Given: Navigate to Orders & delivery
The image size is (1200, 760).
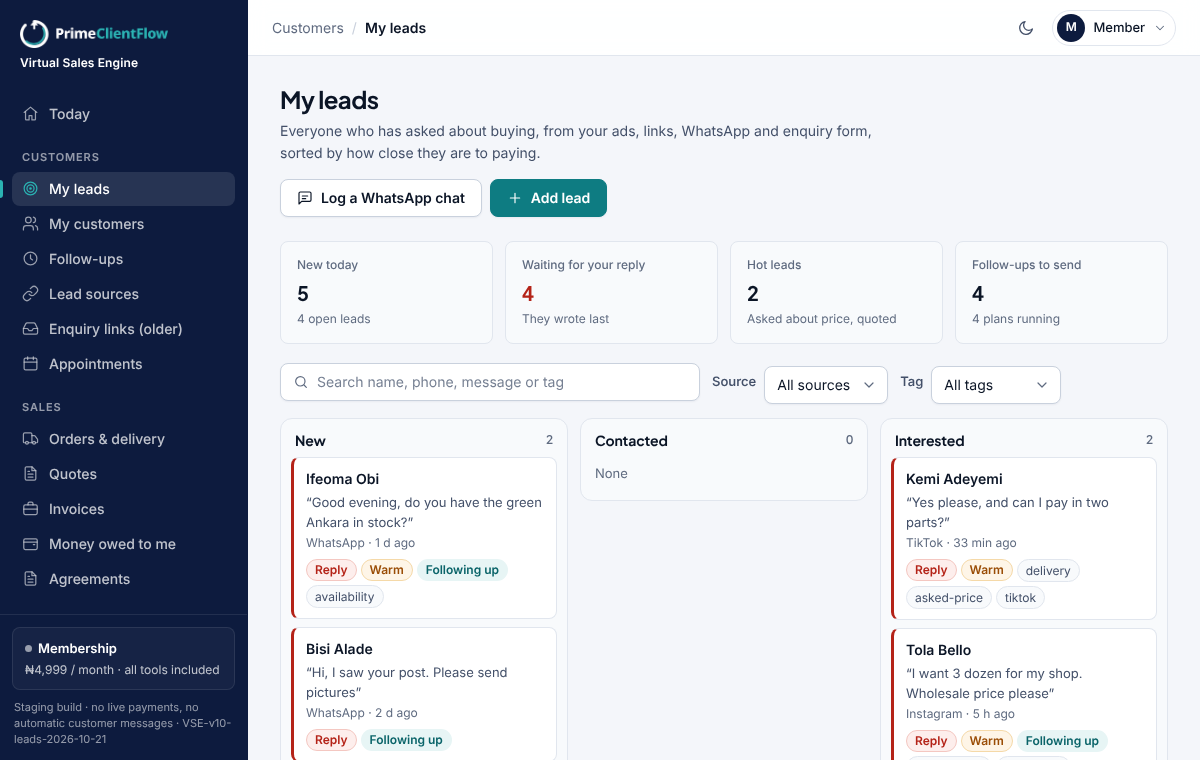Looking at the screenshot, I should pos(124,439).
